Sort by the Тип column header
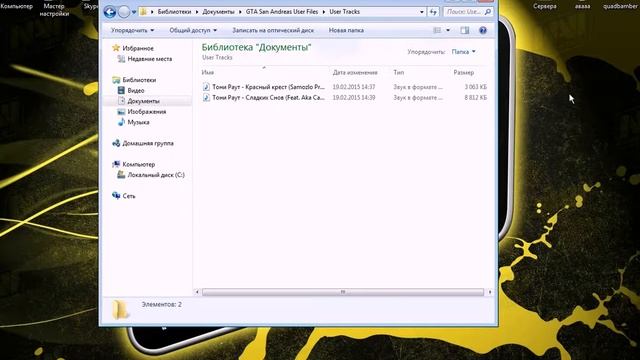The height and width of the screenshot is (360, 640). pyautogui.click(x=399, y=72)
